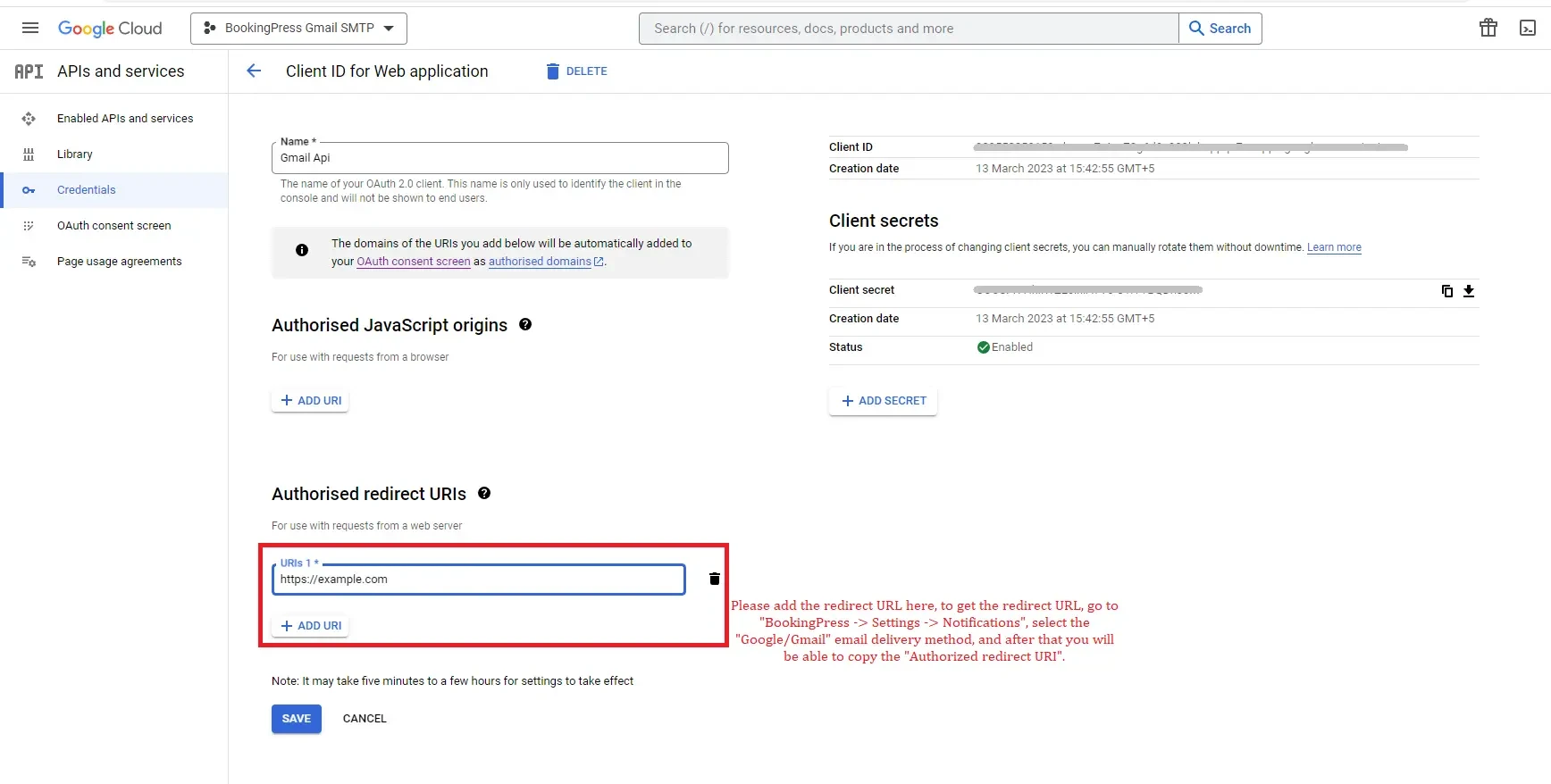Open Enabled APIs and services
The width and height of the screenshot is (1551, 784).
pyautogui.click(x=125, y=118)
